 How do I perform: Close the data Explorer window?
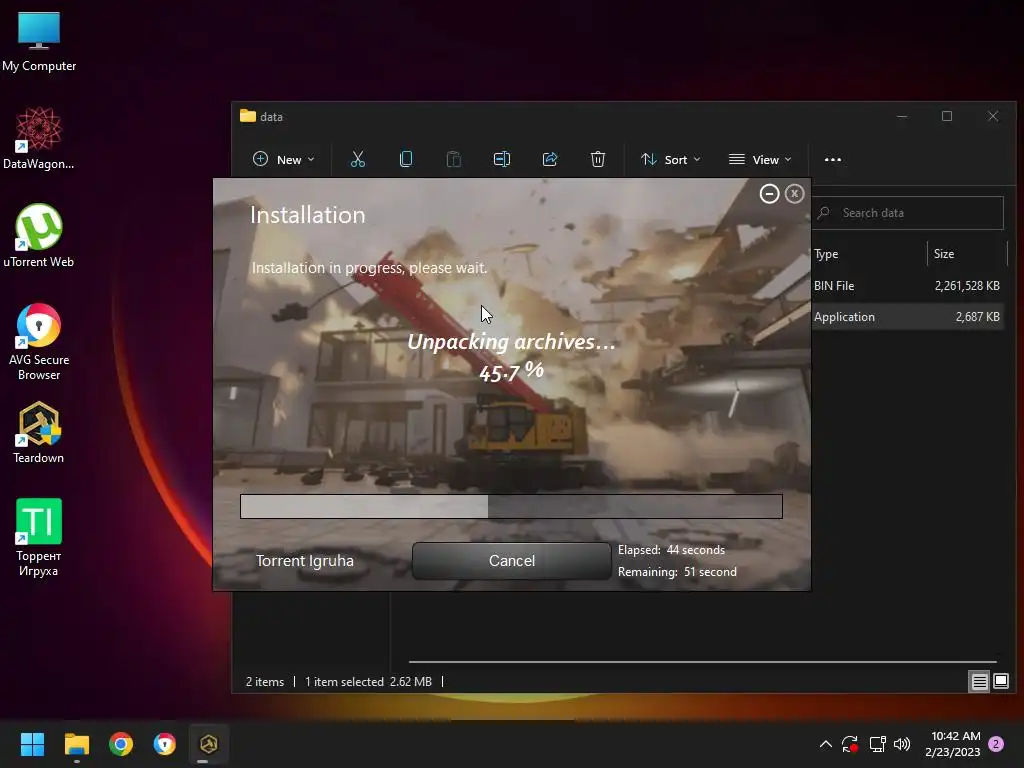993,116
